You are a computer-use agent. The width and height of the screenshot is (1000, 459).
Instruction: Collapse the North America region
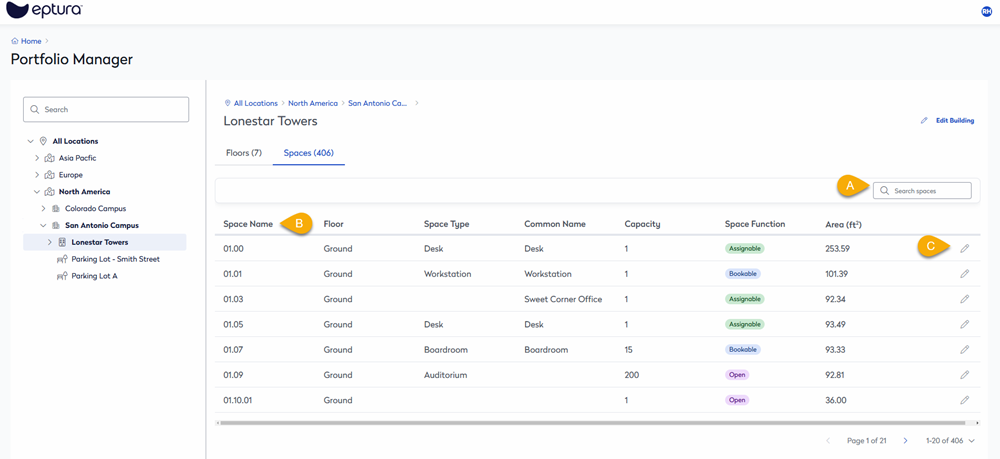pos(37,191)
